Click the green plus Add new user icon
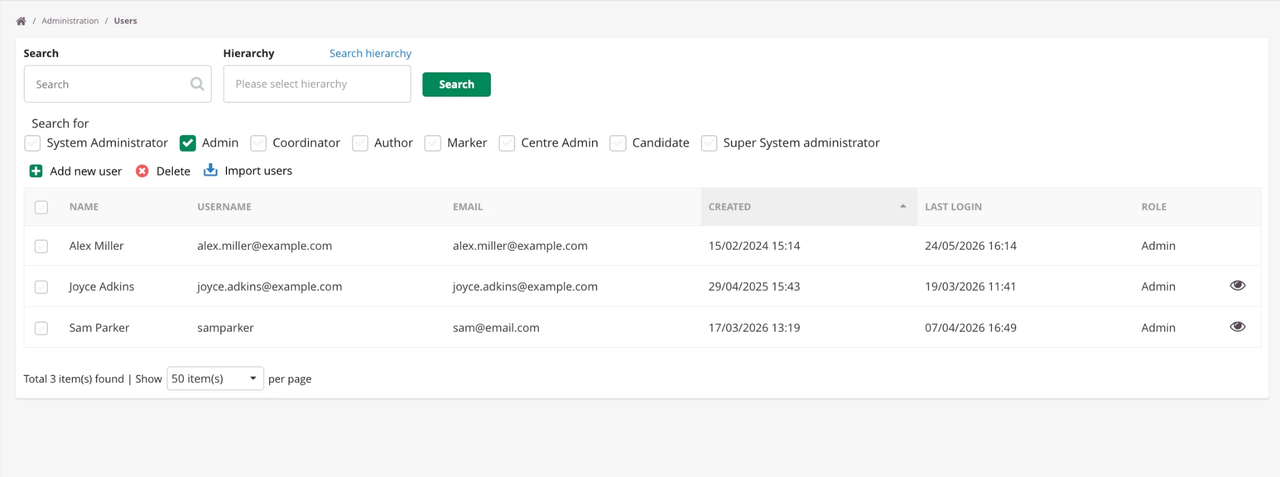This screenshot has height=477, width=1280. pyautogui.click(x=36, y=171)
